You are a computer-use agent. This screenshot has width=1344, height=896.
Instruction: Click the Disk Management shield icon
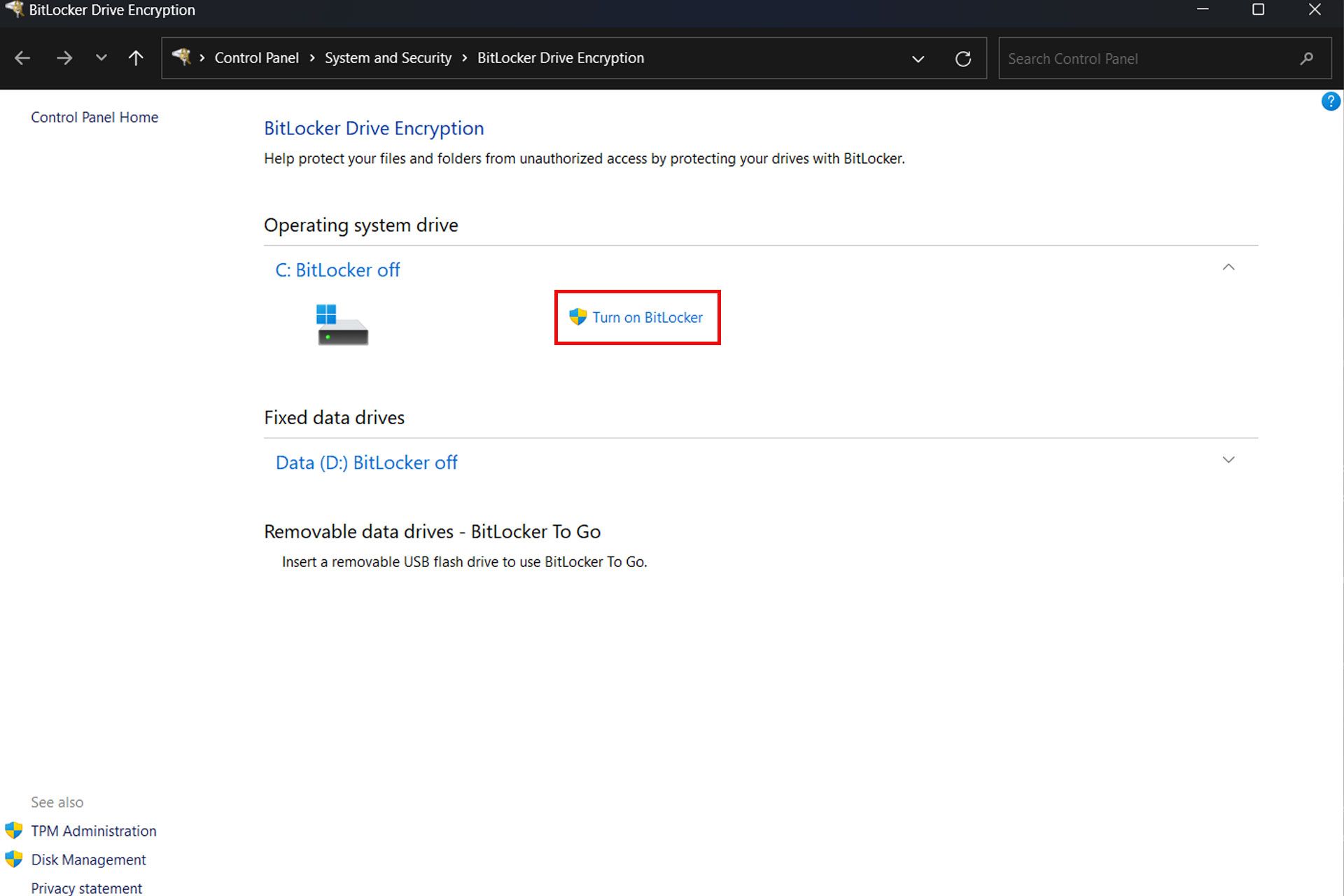[15, 859]
